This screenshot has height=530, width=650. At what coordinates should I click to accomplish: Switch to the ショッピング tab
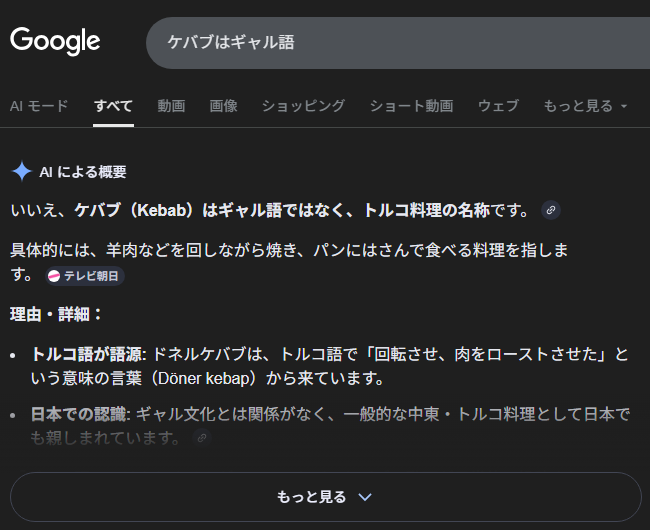click(x=303, y=105)
